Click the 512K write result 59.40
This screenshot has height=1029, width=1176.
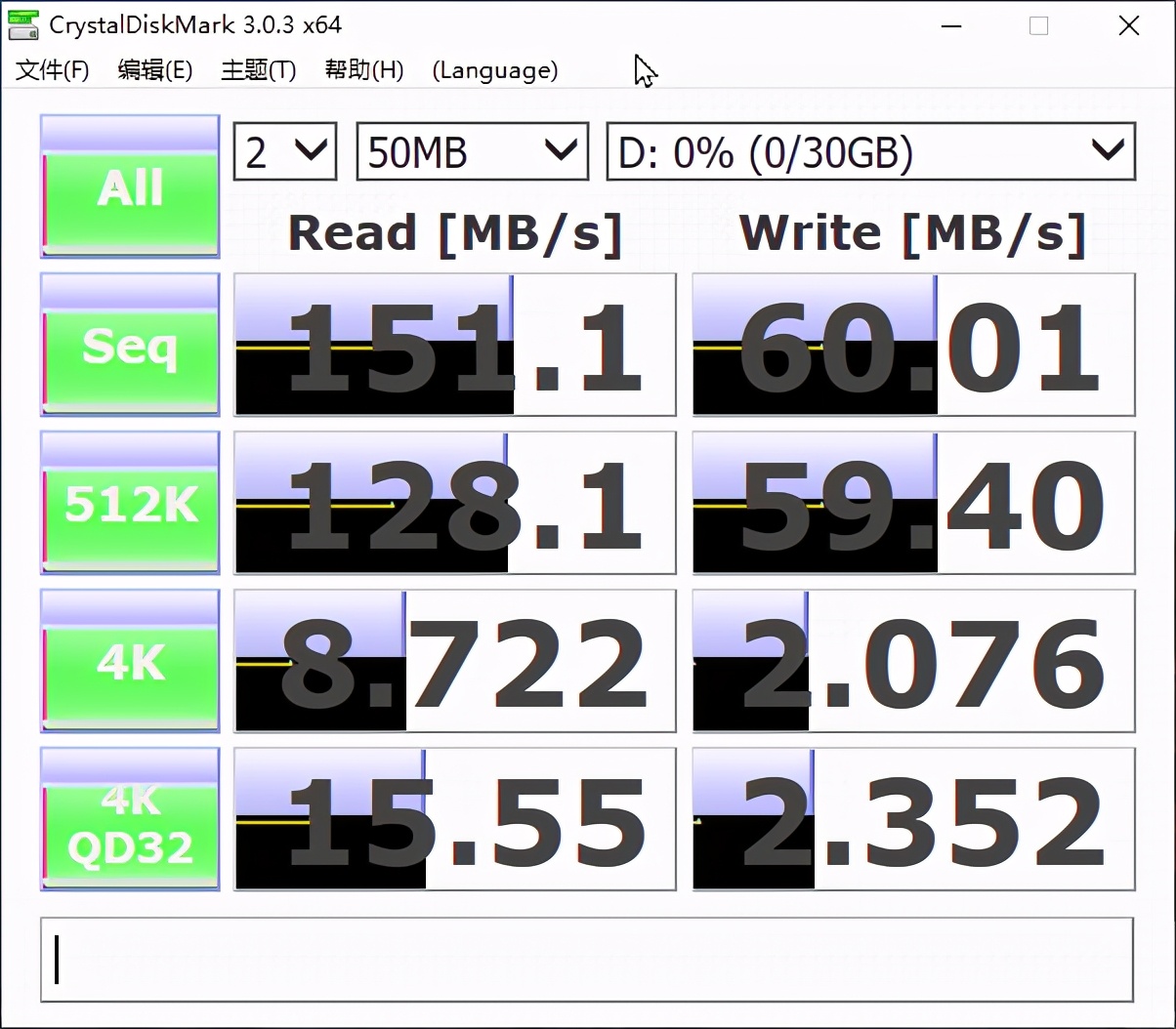914,503
